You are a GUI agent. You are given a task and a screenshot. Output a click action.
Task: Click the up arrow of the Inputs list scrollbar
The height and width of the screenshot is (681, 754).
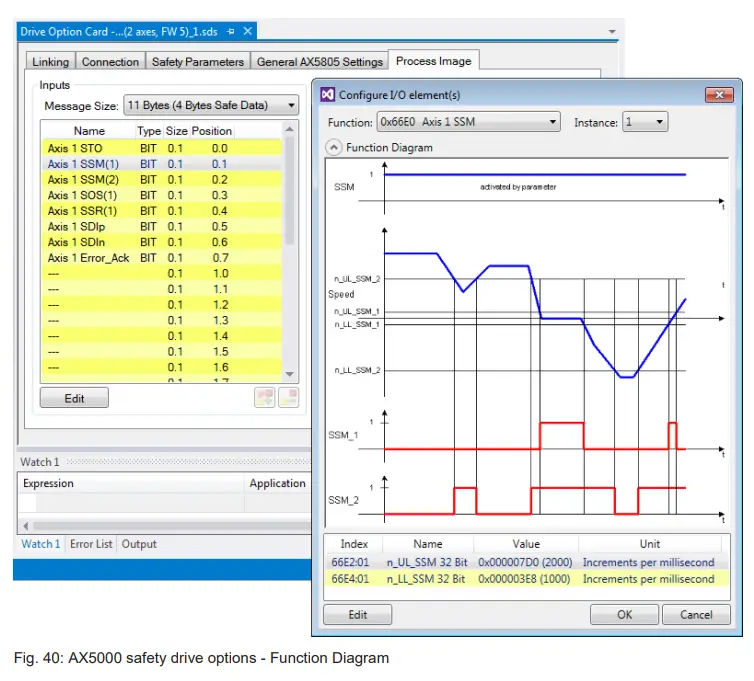point(289,129)
